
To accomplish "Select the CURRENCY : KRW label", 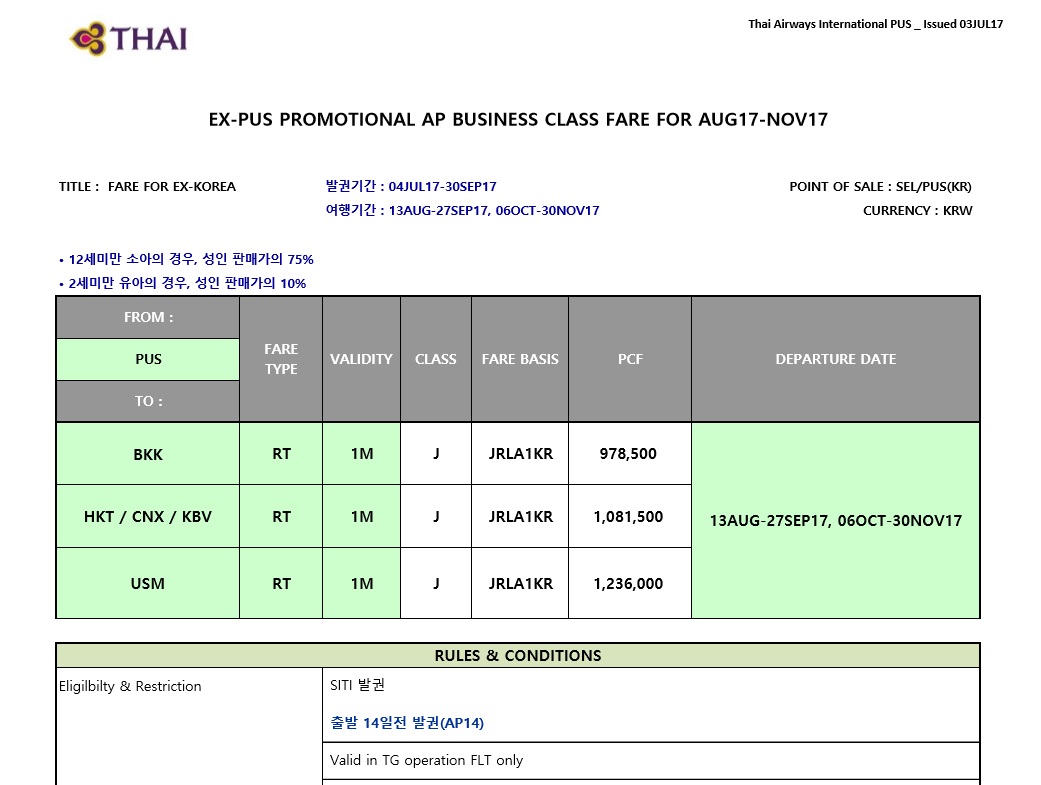I will pos(917,211).
